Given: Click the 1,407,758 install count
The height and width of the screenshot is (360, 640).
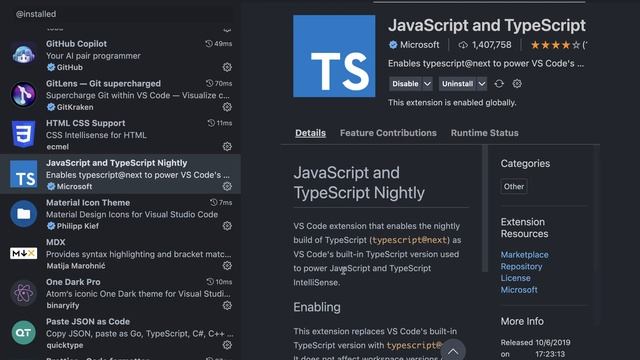Looking at the screenshot, I should click(491, 45).
